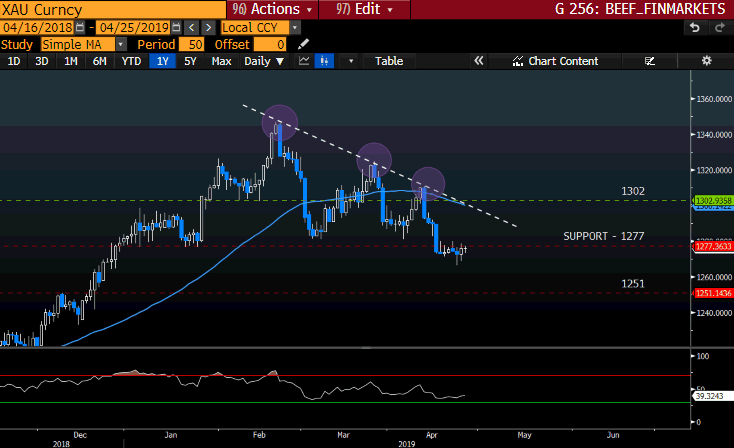Click the start date field 04/16/2018
Screen dimensions: 734x448
(x=37, y=28)
